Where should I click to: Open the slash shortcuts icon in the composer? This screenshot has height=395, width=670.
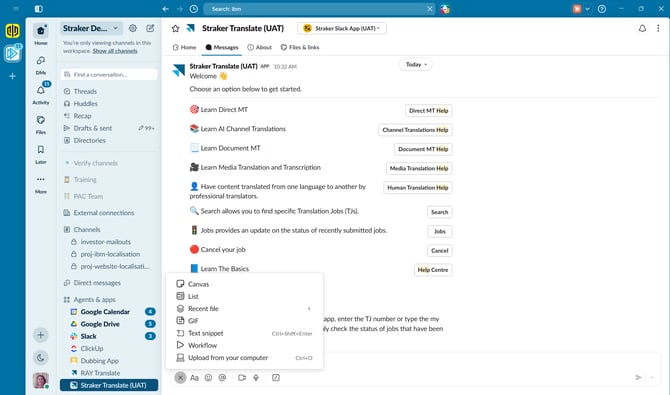(276, 377)
